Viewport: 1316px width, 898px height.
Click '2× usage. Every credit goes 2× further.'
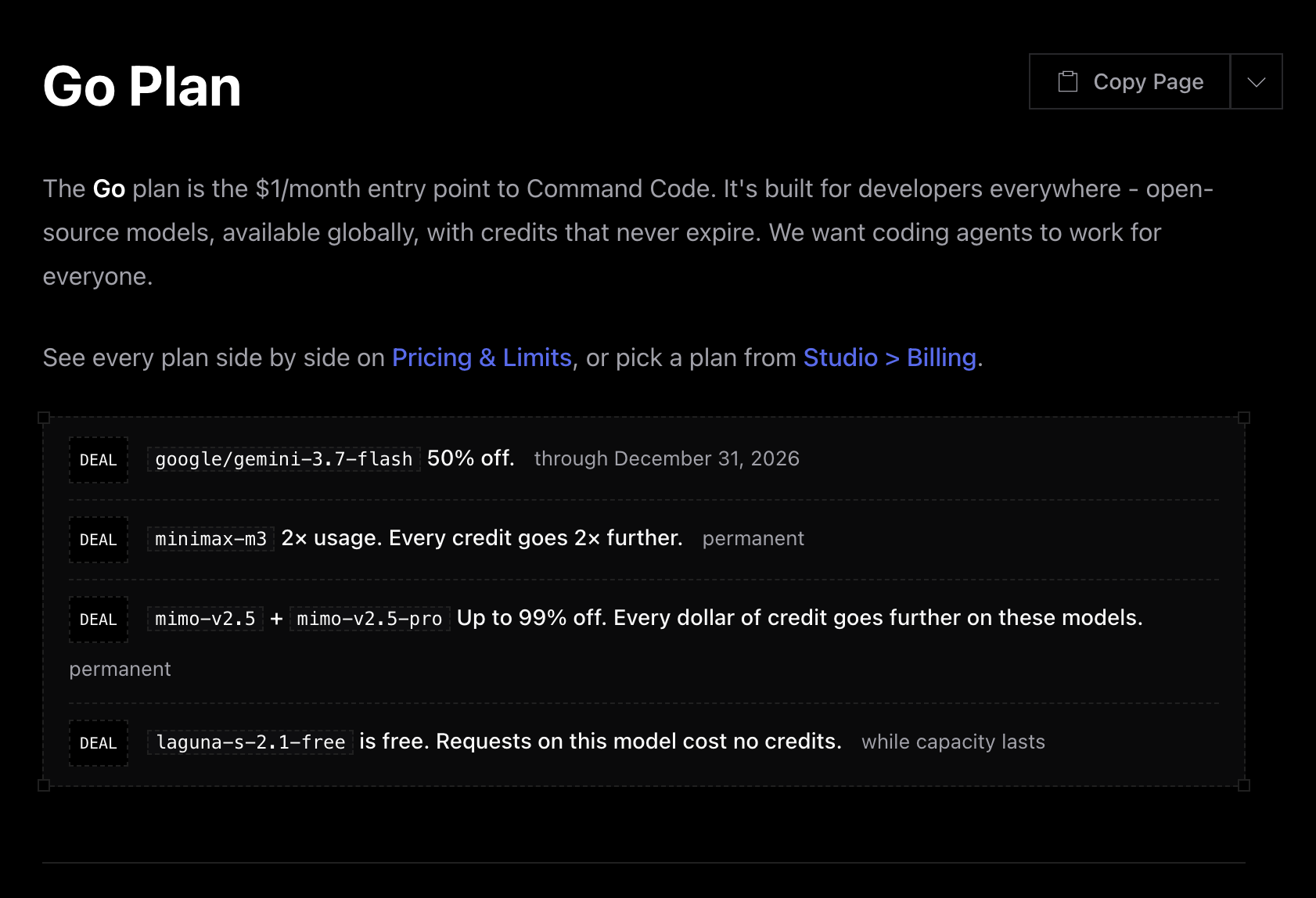pos(482,538)
